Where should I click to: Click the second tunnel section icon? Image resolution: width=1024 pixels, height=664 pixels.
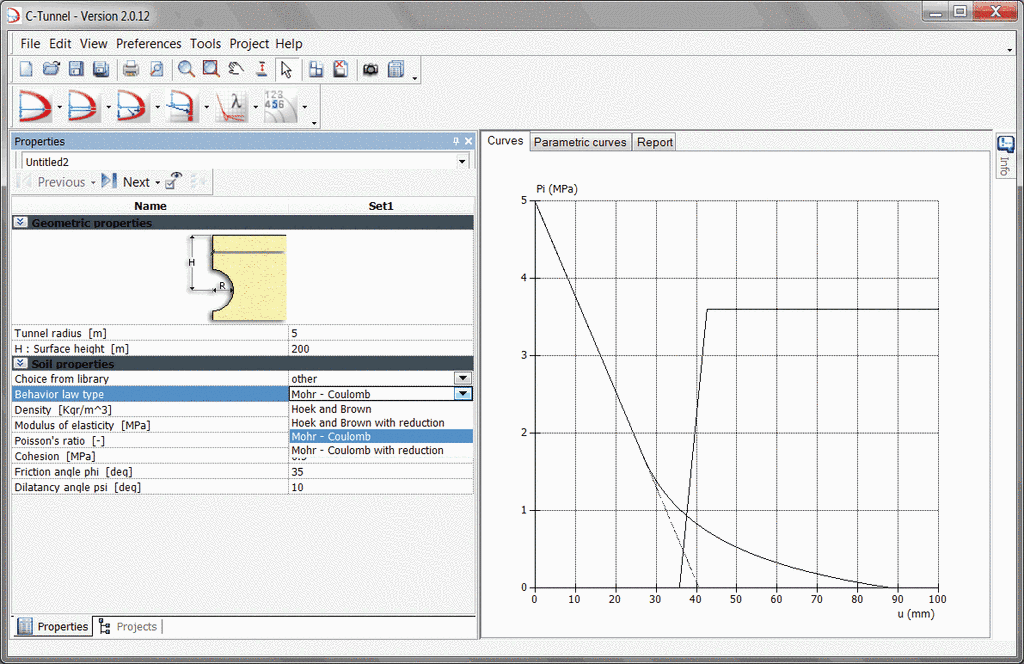(84, 106)
